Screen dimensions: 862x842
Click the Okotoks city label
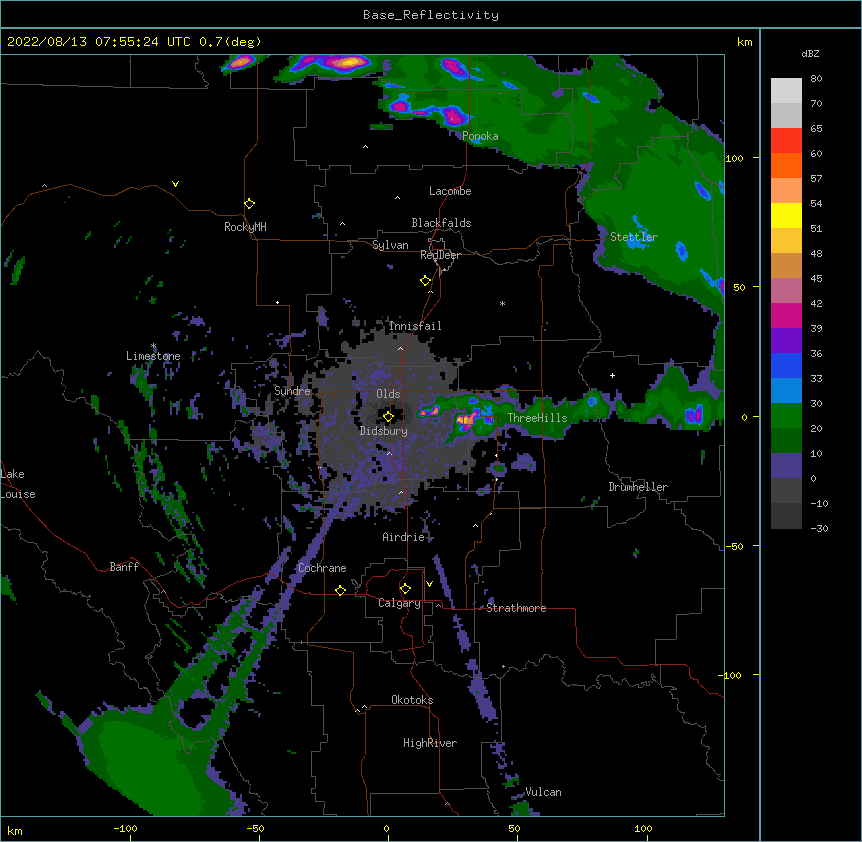click(412, 700)
